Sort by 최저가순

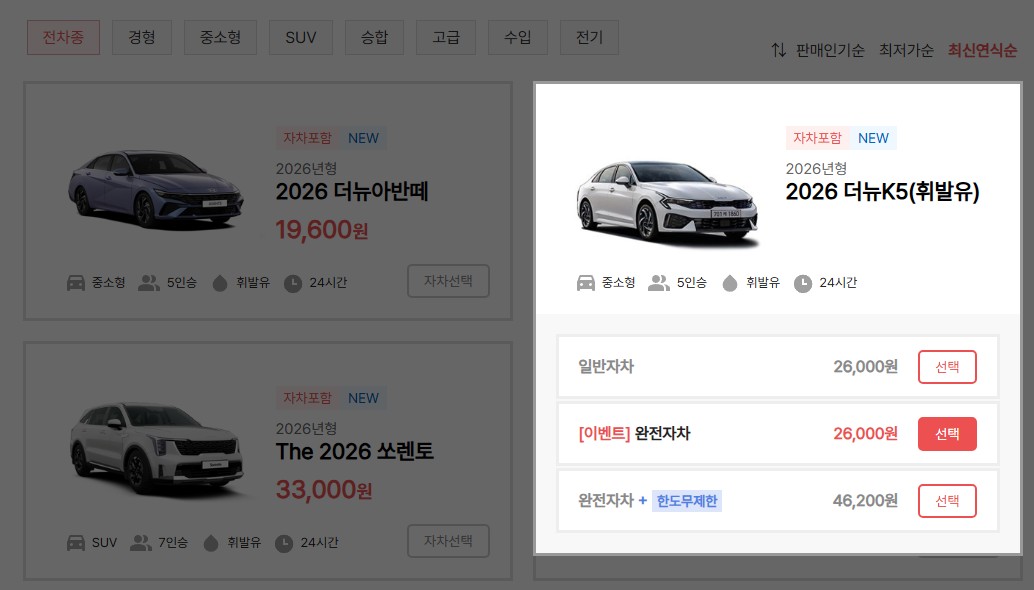tap(906, 50)
